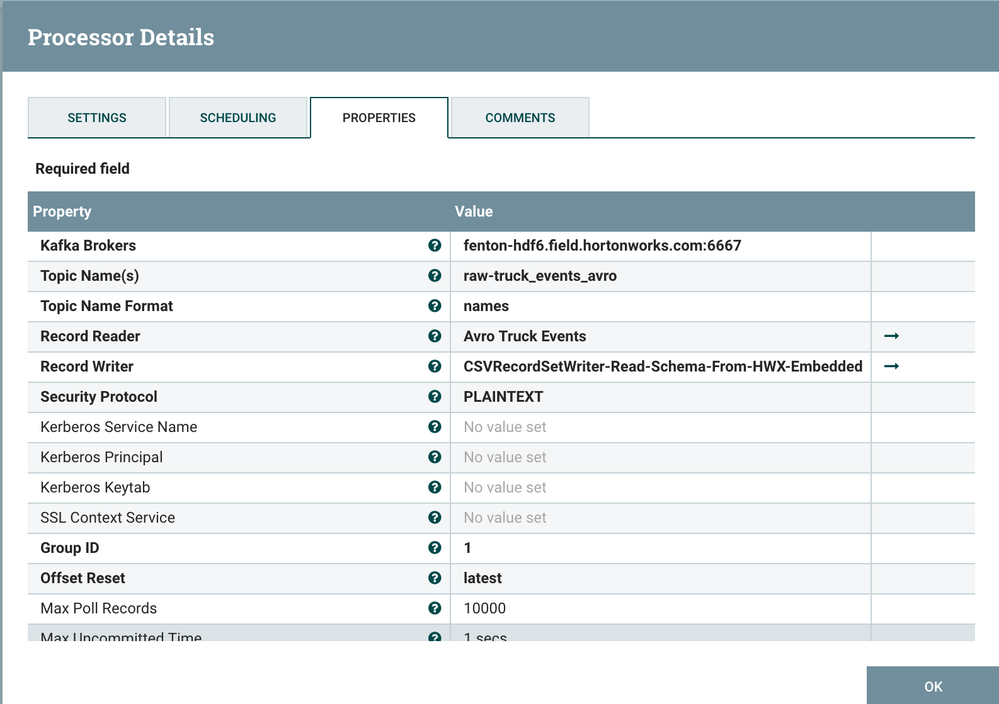
Task: Select the Comments tab
Action: pos(520,118)
